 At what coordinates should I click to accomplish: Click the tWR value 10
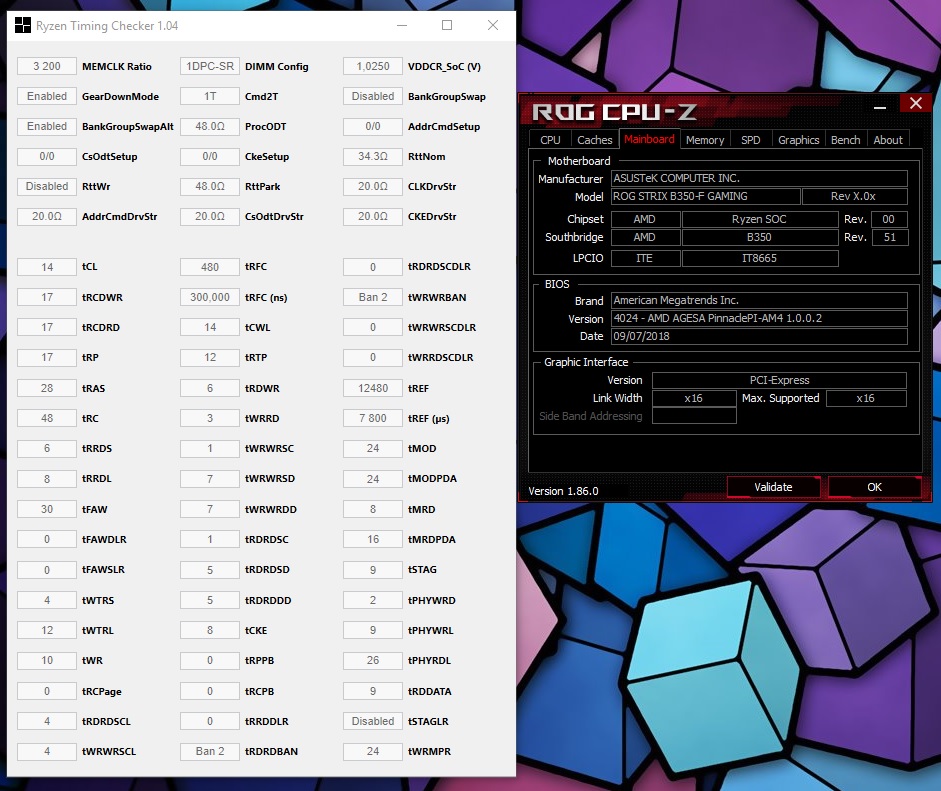[x=47, y=660]
